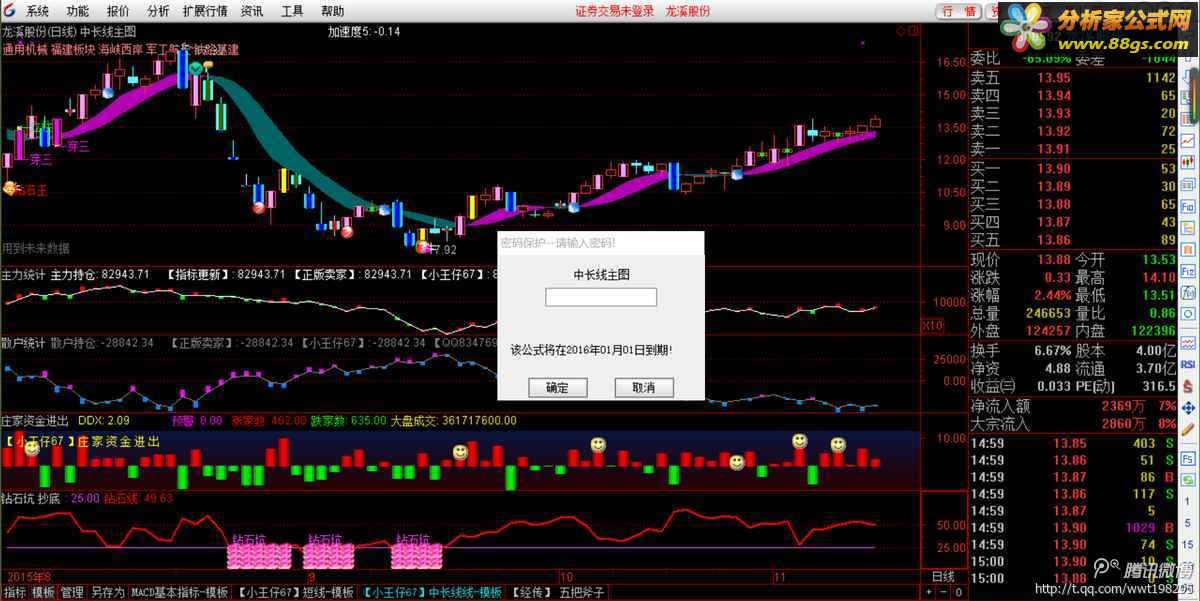Select the 【经传】 tab

pyautogui.click(x=532, y=592)
